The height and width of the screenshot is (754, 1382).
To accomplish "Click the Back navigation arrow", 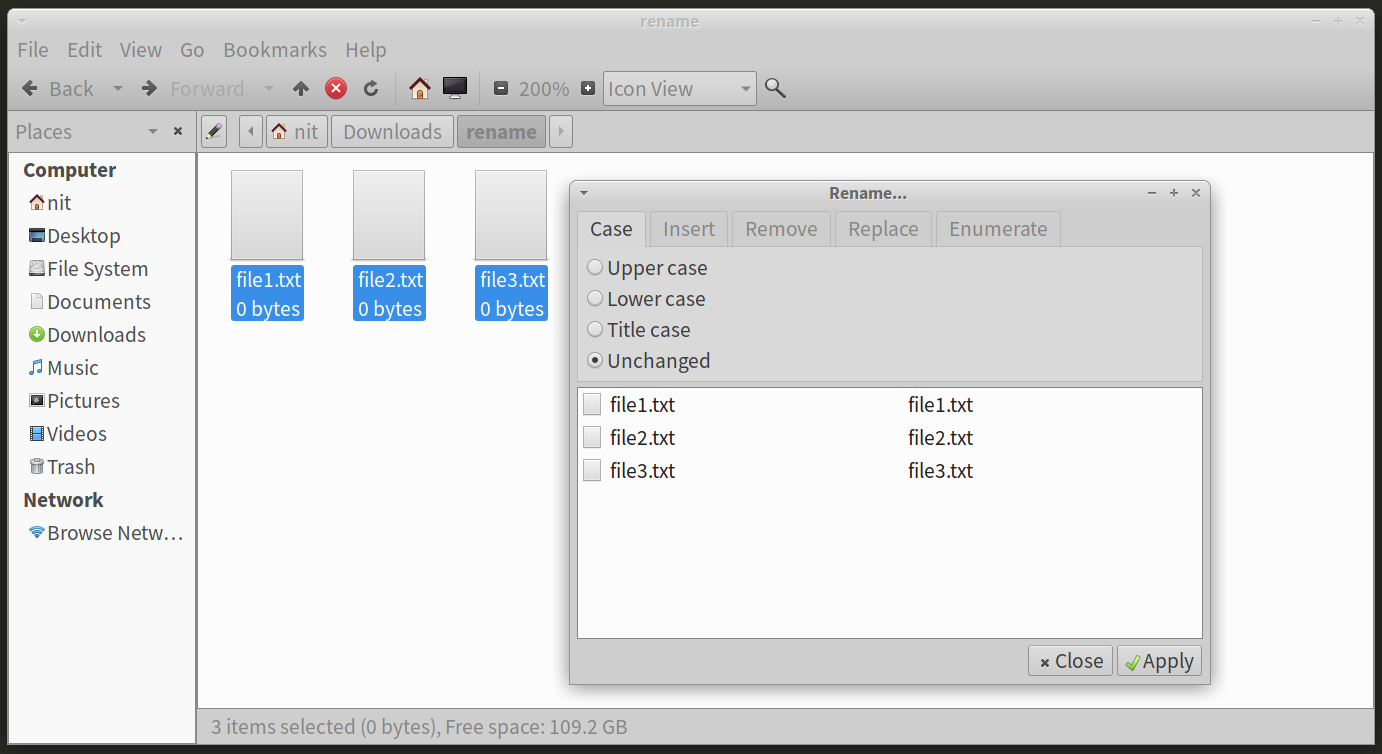I will point(29,88).
